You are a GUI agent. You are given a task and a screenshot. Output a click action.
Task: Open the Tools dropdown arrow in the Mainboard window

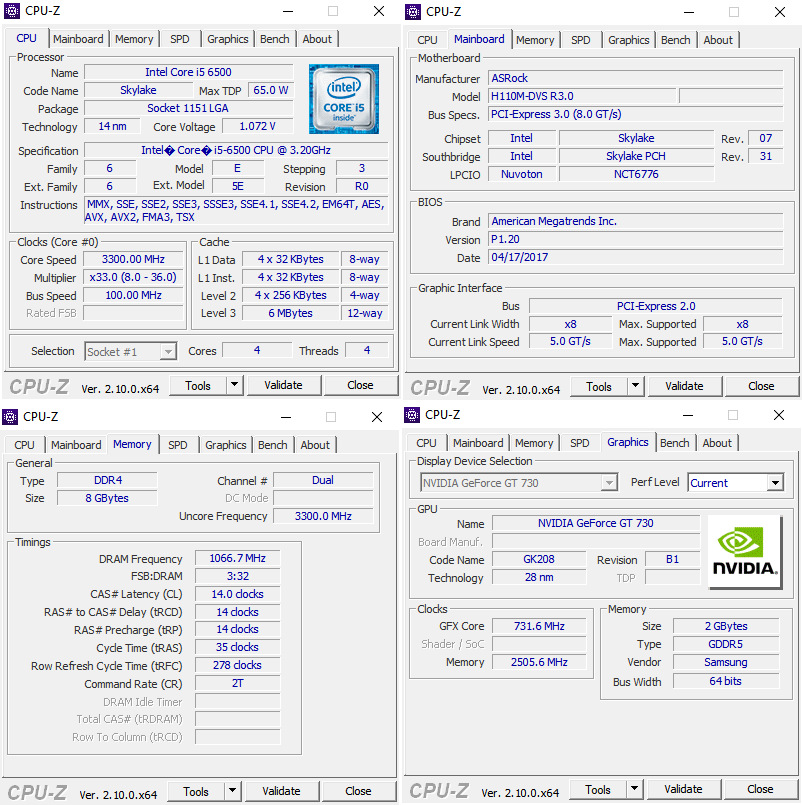(636, 386)
